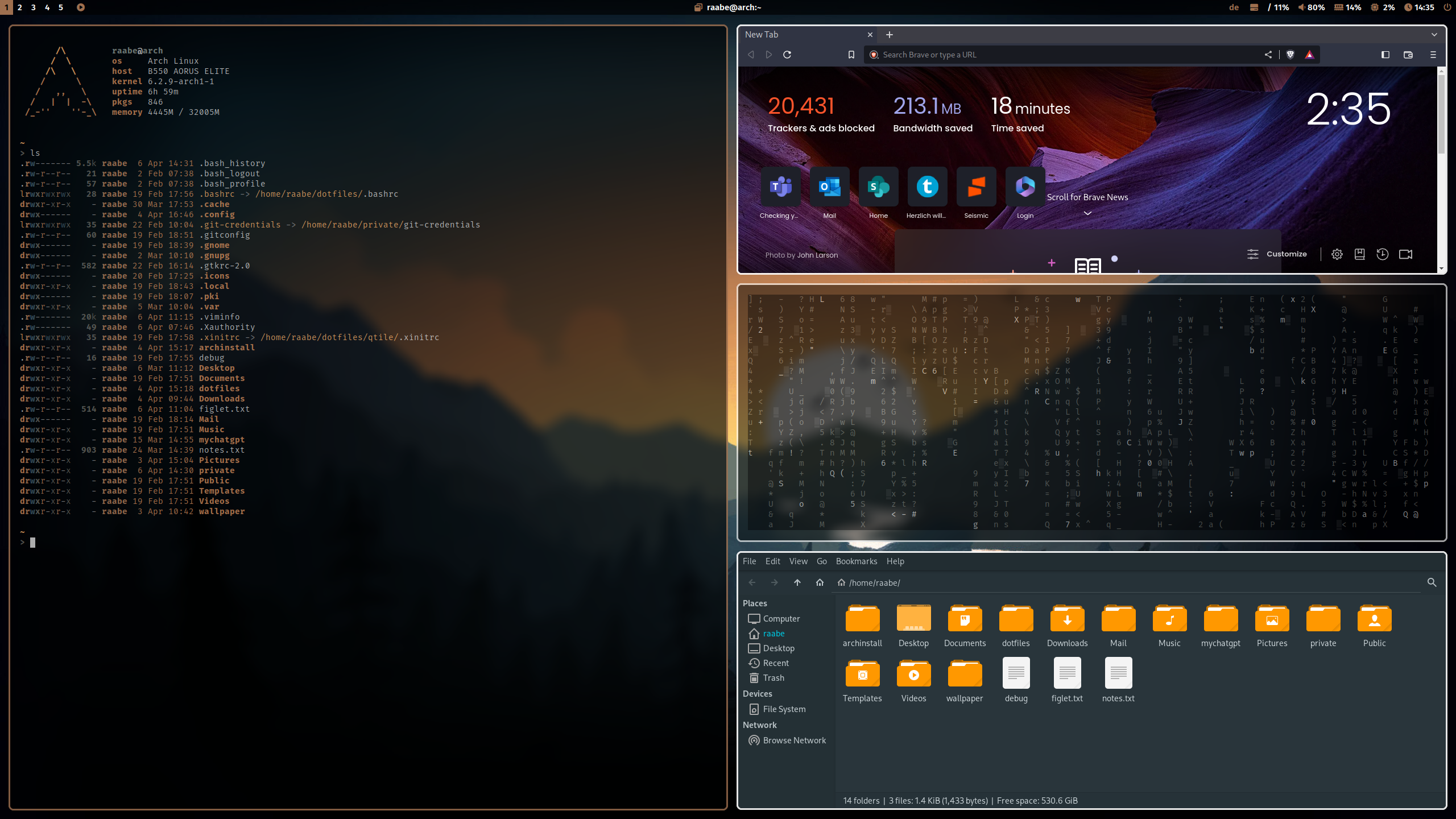The width and height of the screenshot is (1456, 819).
Task: Open the Bookmarks menu in file manager
Action: [856, 561]
